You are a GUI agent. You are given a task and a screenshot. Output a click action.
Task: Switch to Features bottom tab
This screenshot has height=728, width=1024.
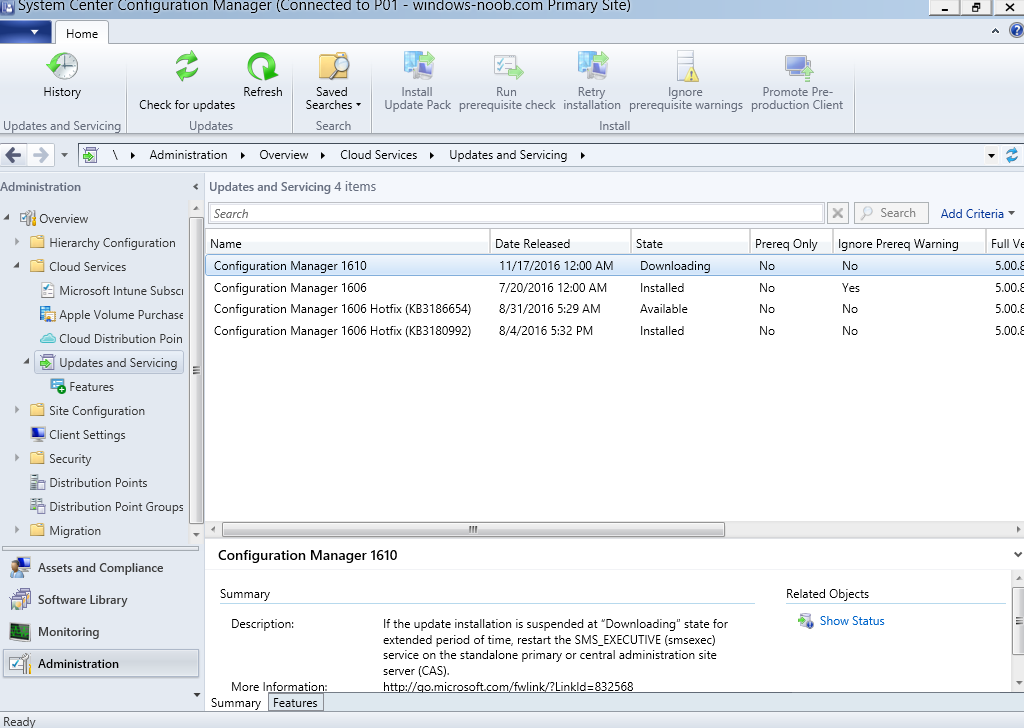click(x=295, y=703)
